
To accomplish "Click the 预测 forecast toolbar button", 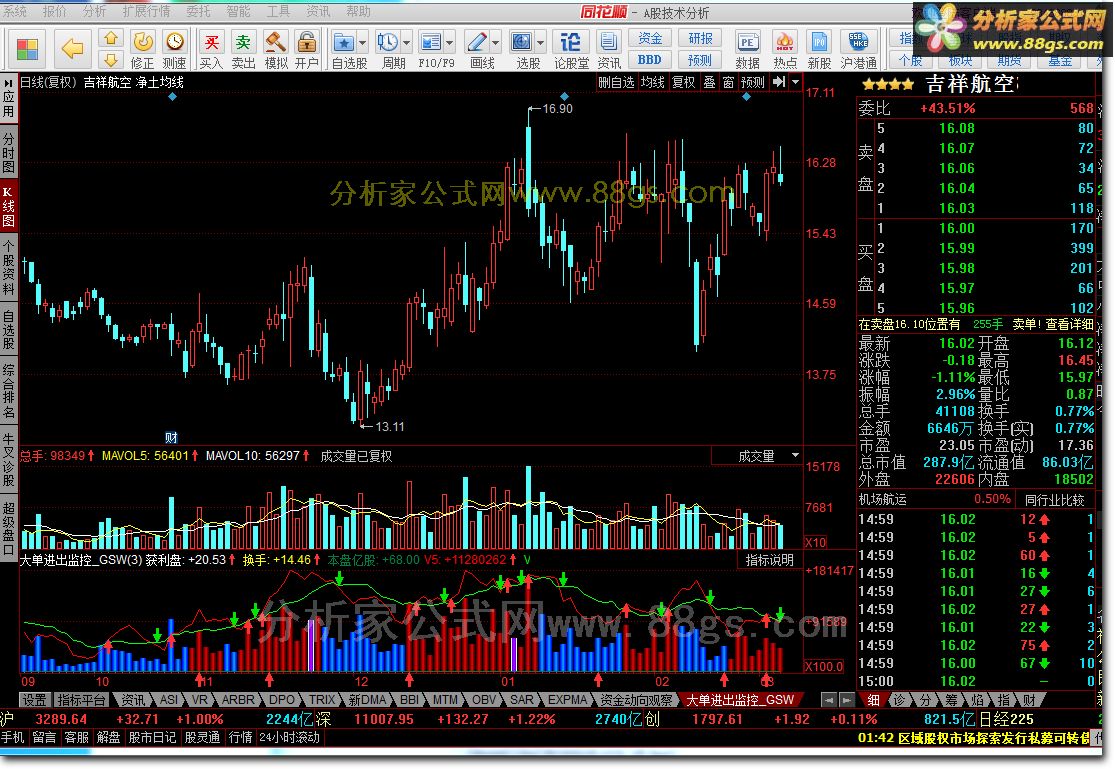I will 700,60.
